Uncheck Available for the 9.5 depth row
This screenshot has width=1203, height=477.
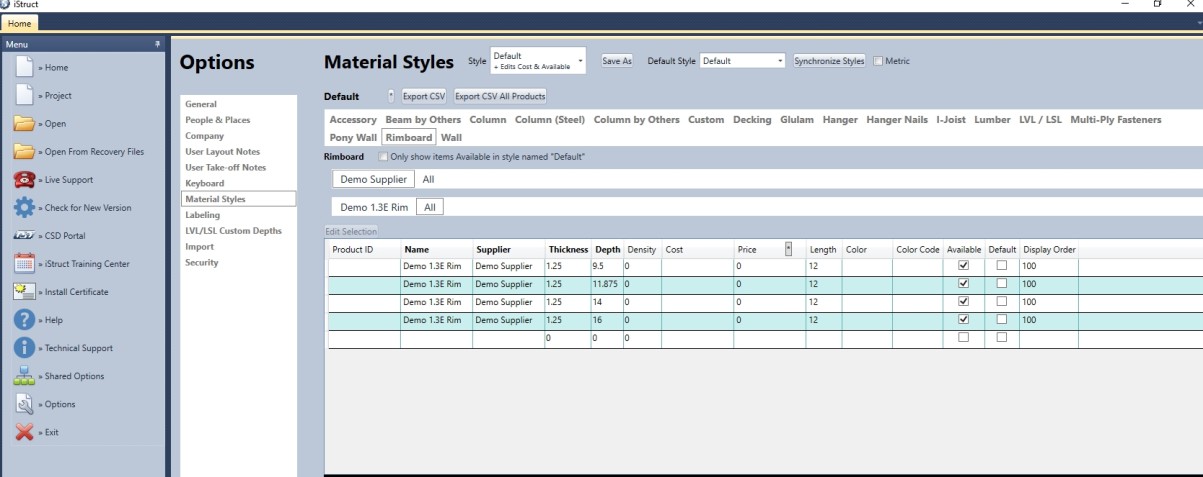[x=963, y=267]
